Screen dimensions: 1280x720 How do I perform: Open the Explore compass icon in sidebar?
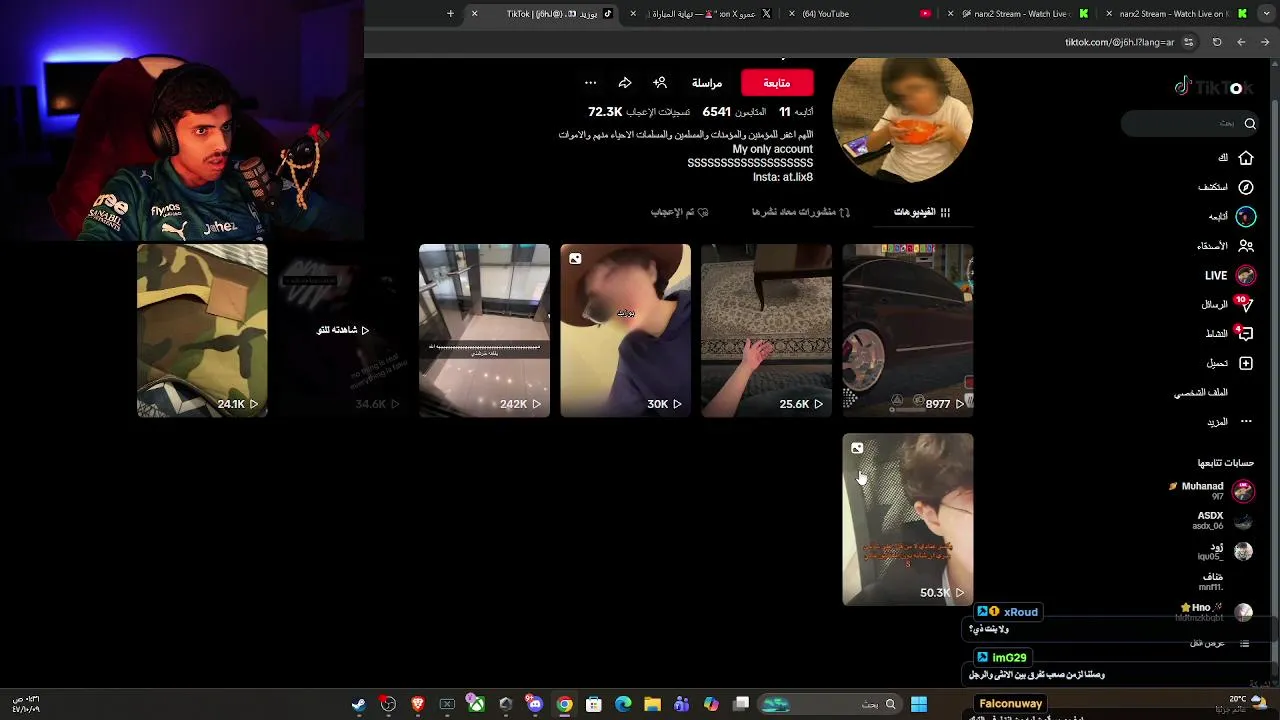click(x=1245, y=187)
